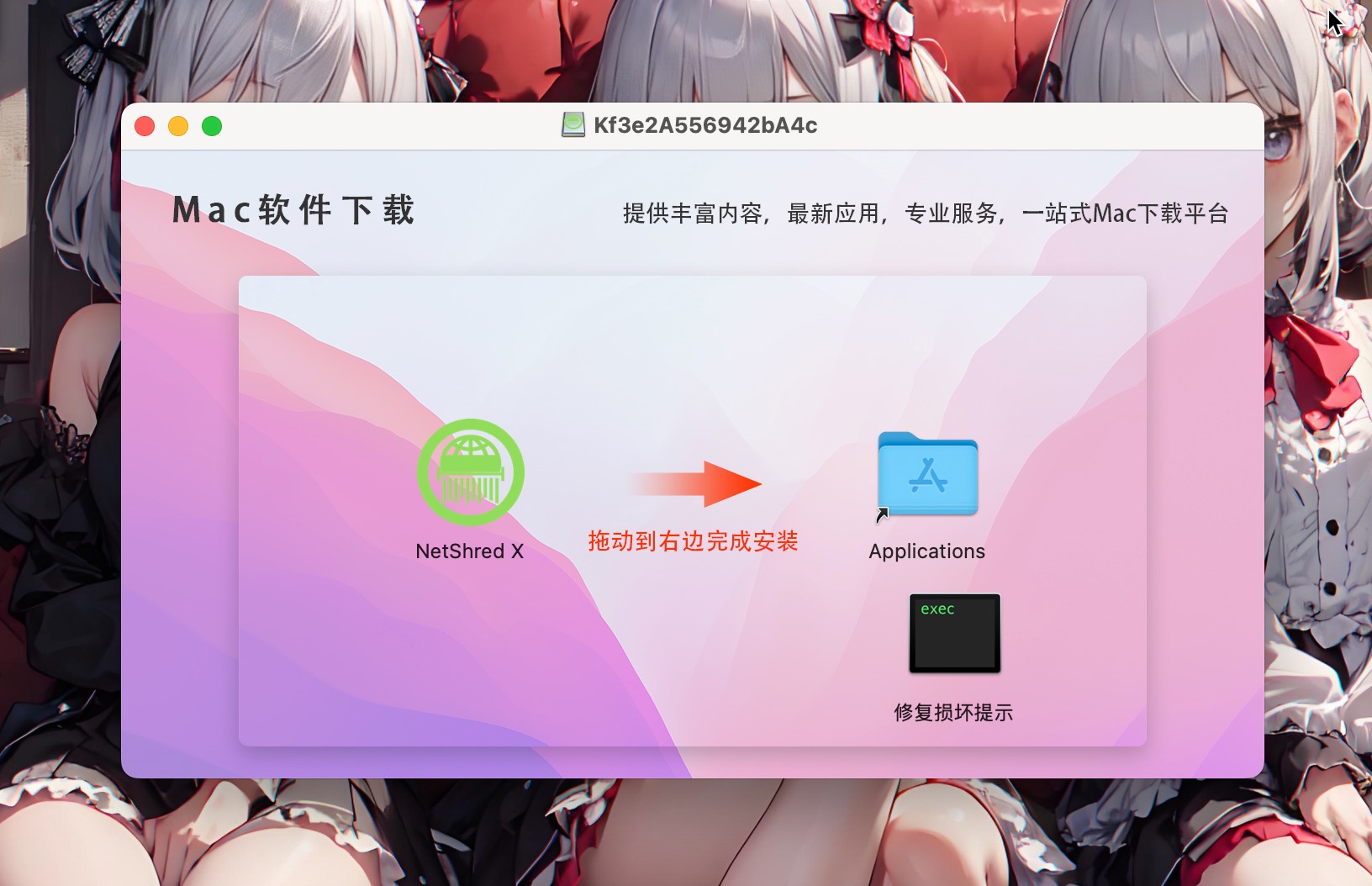Click the window title Kf3e2A556942bA4c
Image resolution: width=1372 pixels, height=886 pixels.
tap(704, 125)
